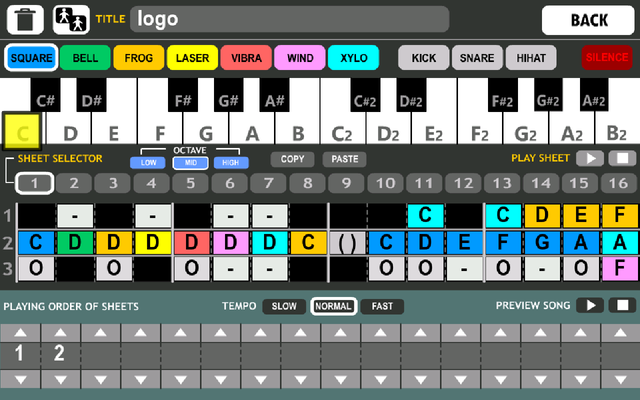Choose the LASER instrument
The width and height of the screenshot is (640, 400).
[x=192, y=58]
